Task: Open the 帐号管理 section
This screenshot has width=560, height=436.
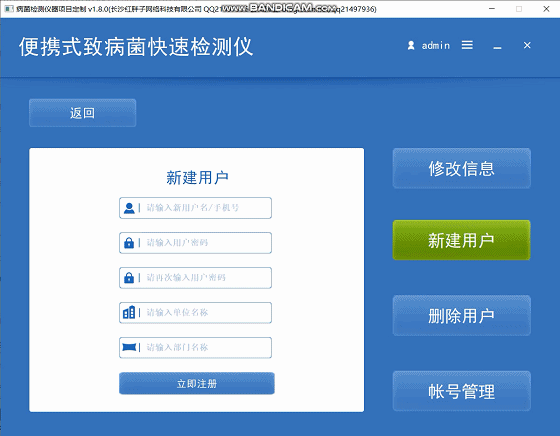Action: coord(461,391)
